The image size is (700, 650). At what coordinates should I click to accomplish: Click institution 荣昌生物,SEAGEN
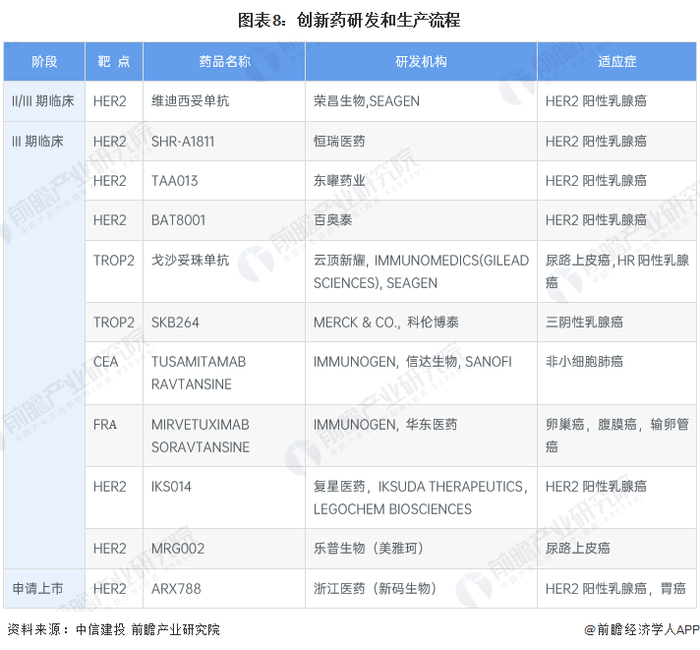[x=367, y=101]
